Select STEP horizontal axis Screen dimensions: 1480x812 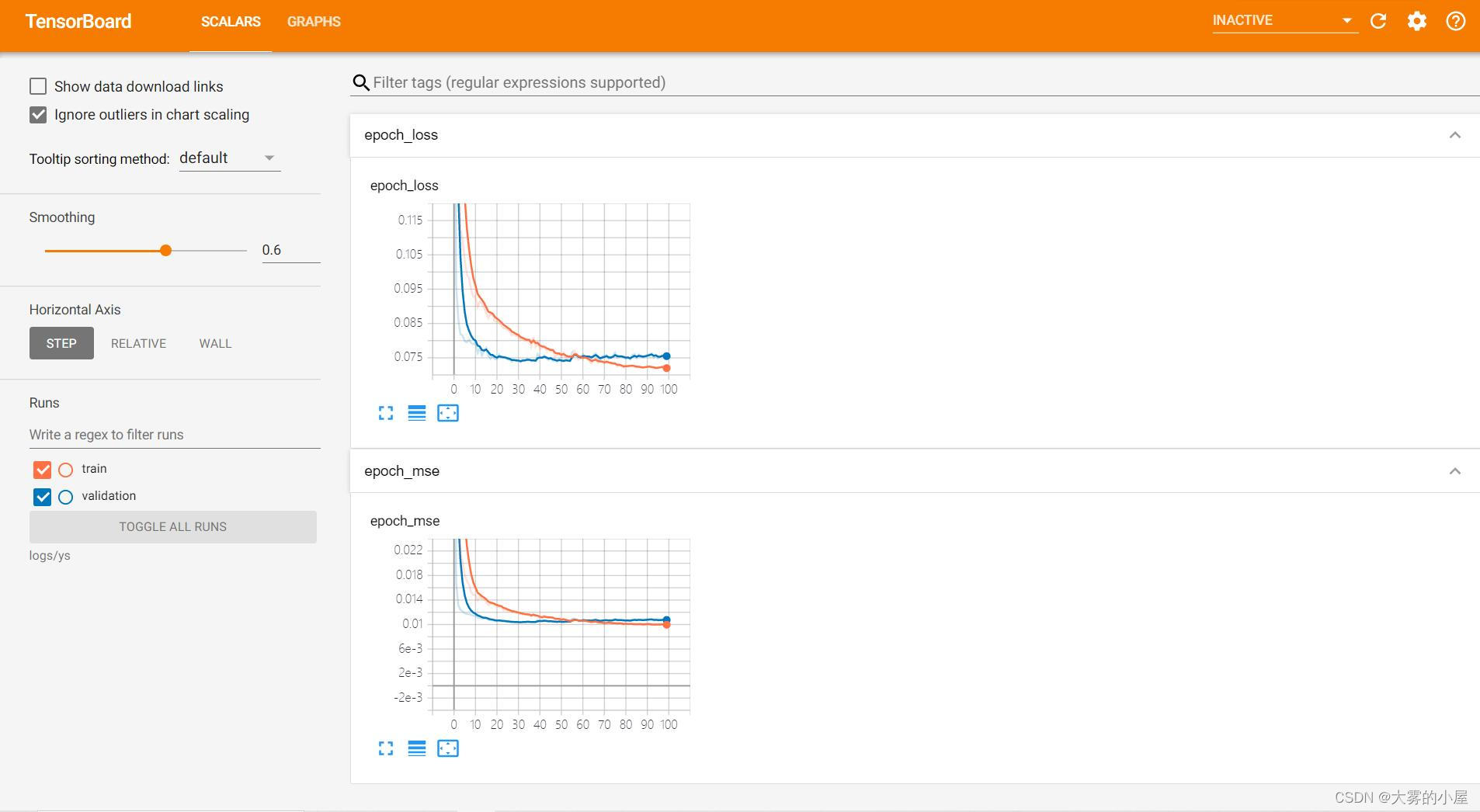(61, 343)
